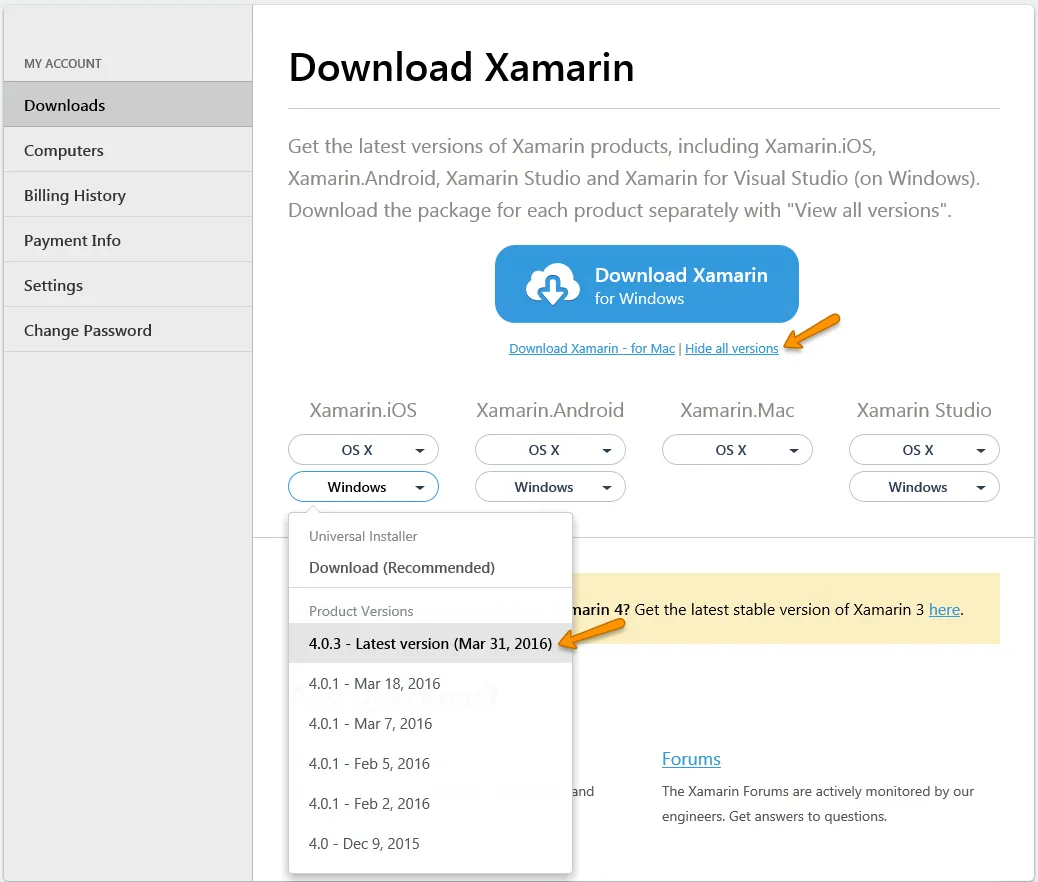Viewport: 1038px width, 882px height.
Task: Select version 4.0.1 - Mar 18, 2016
Action: pos(430,683)
